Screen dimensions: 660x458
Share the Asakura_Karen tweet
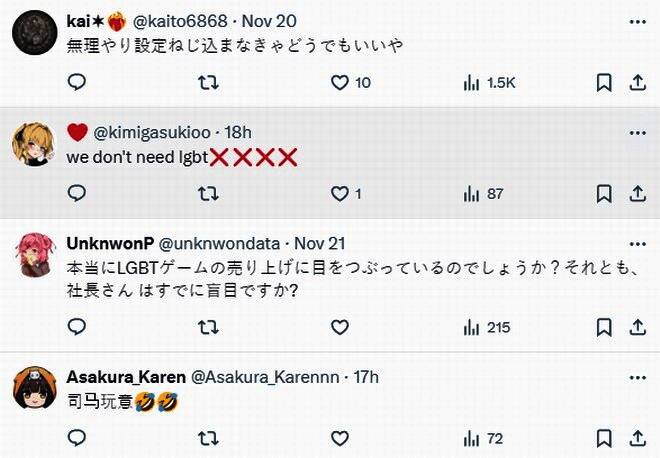point(637,438)
